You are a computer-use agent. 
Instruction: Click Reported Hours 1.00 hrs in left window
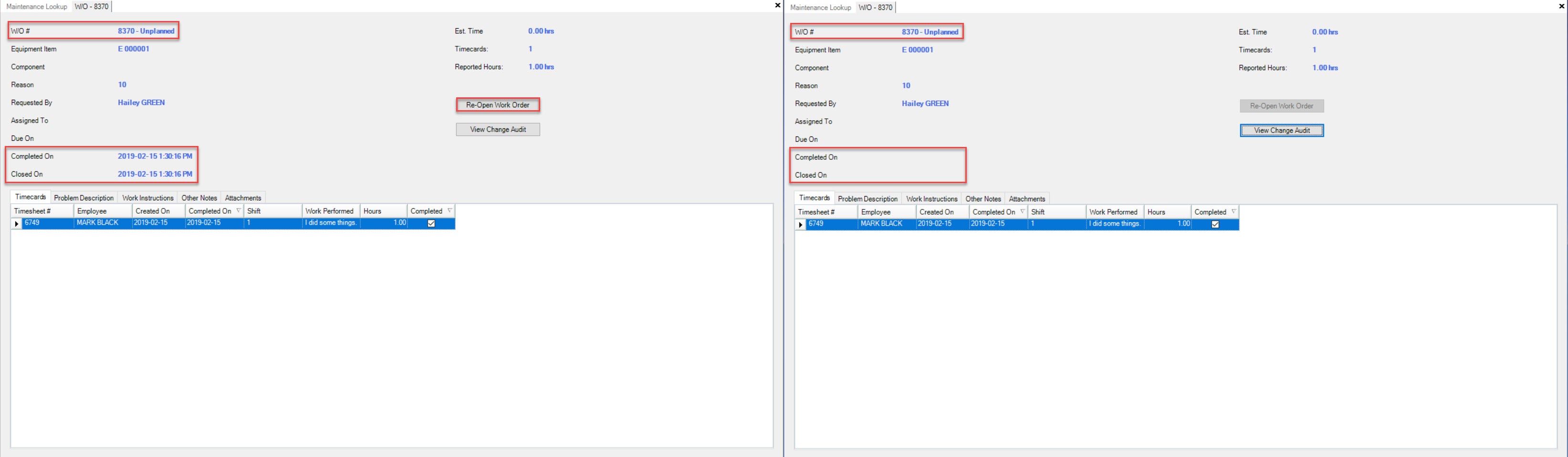click(x=541, y=67)
